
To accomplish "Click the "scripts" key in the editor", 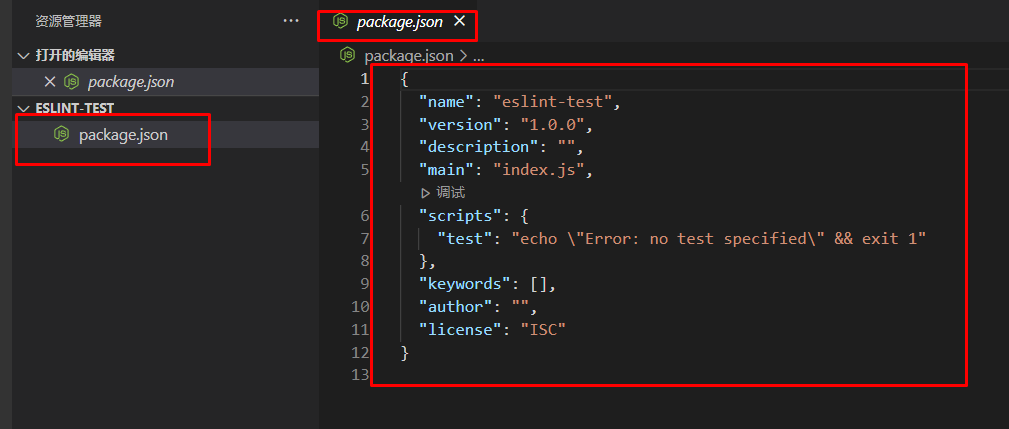I will coord(453,215).
